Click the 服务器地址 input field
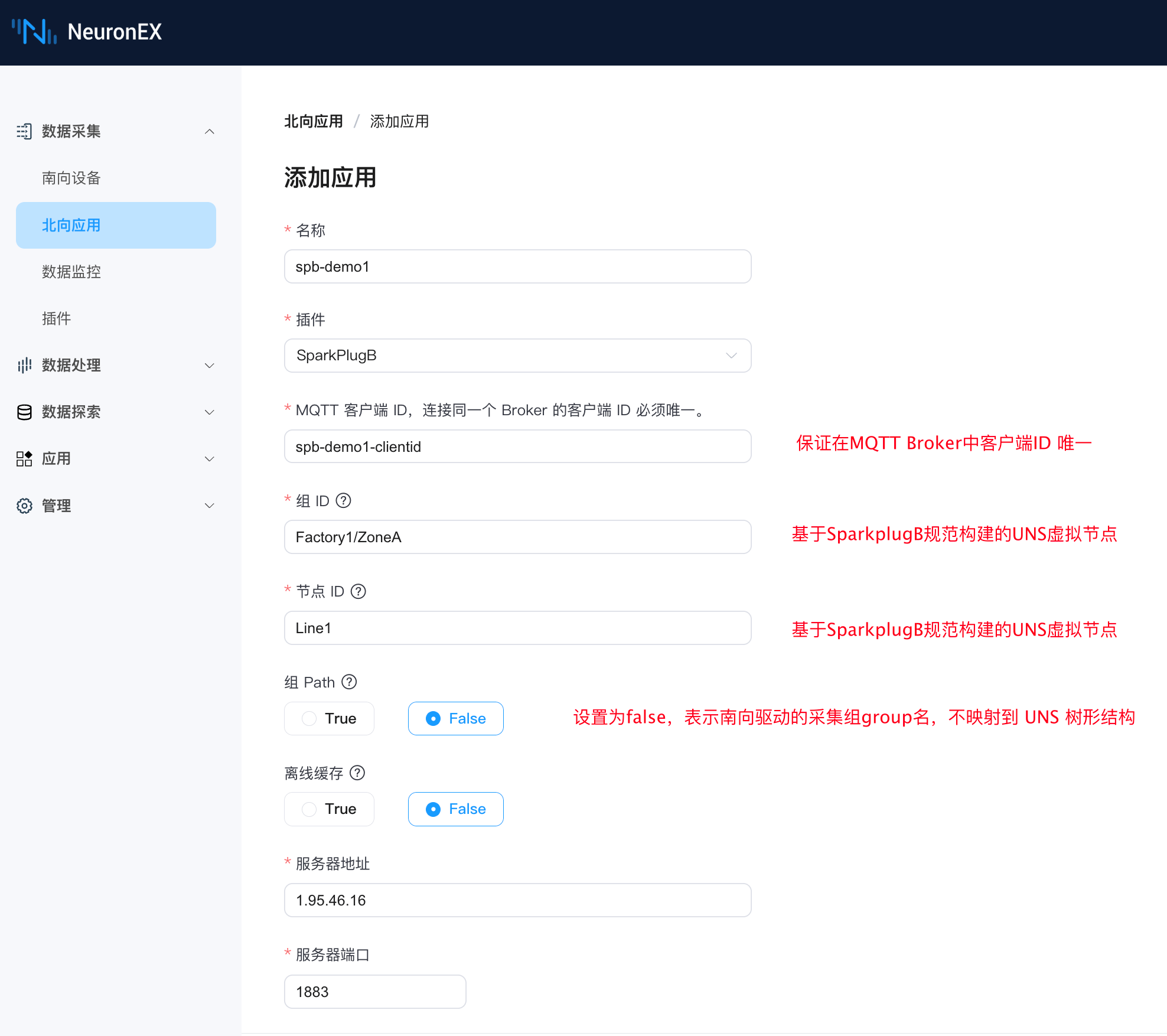This screenshot has height=1036, width=1167. tap(517, 900)
